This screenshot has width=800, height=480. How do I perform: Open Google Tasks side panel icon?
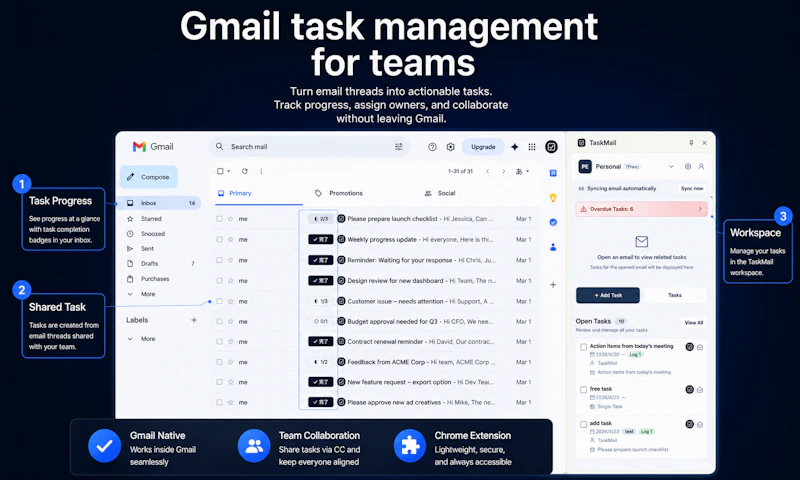point(553,222)
